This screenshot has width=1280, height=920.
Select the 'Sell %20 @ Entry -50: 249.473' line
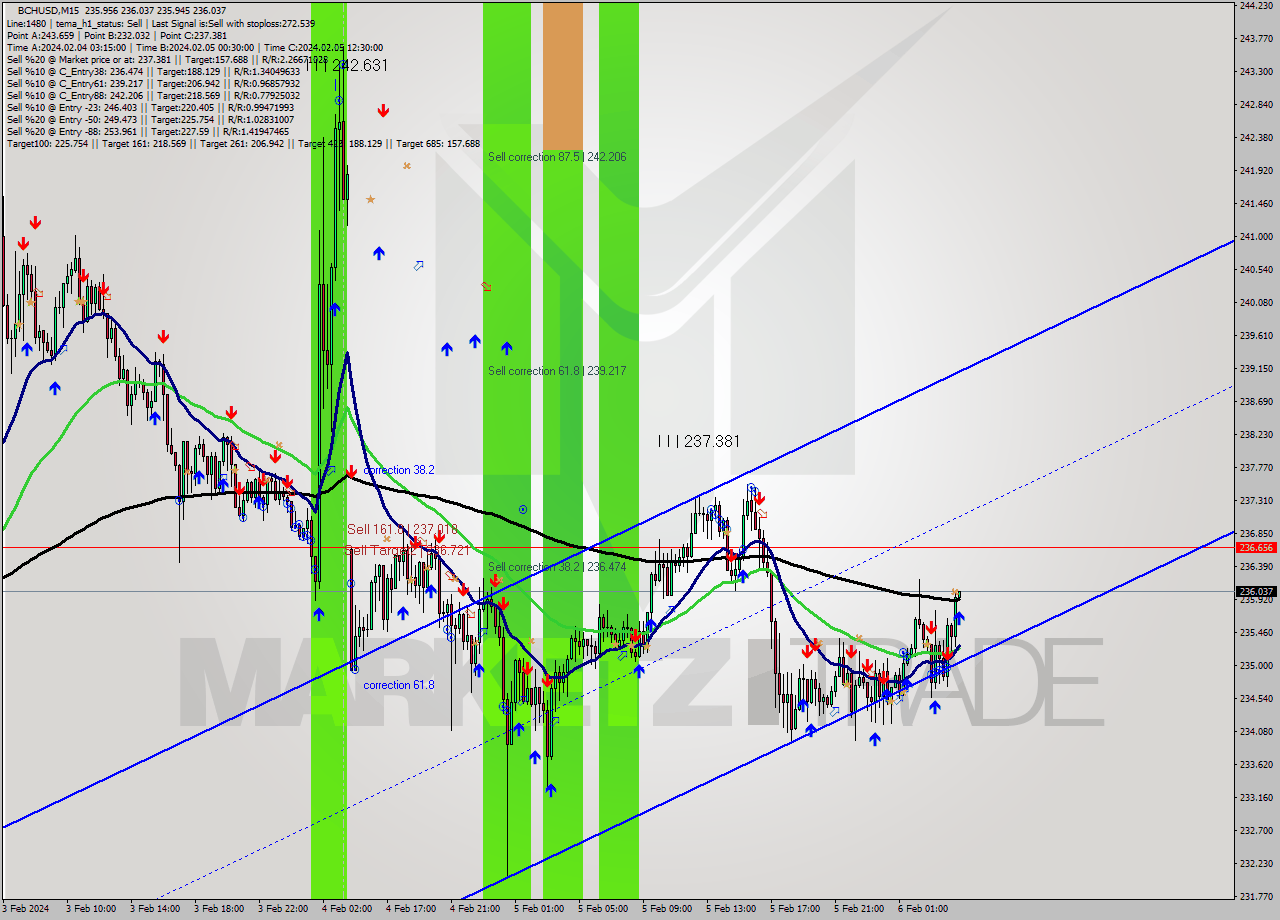click(150, 119)
